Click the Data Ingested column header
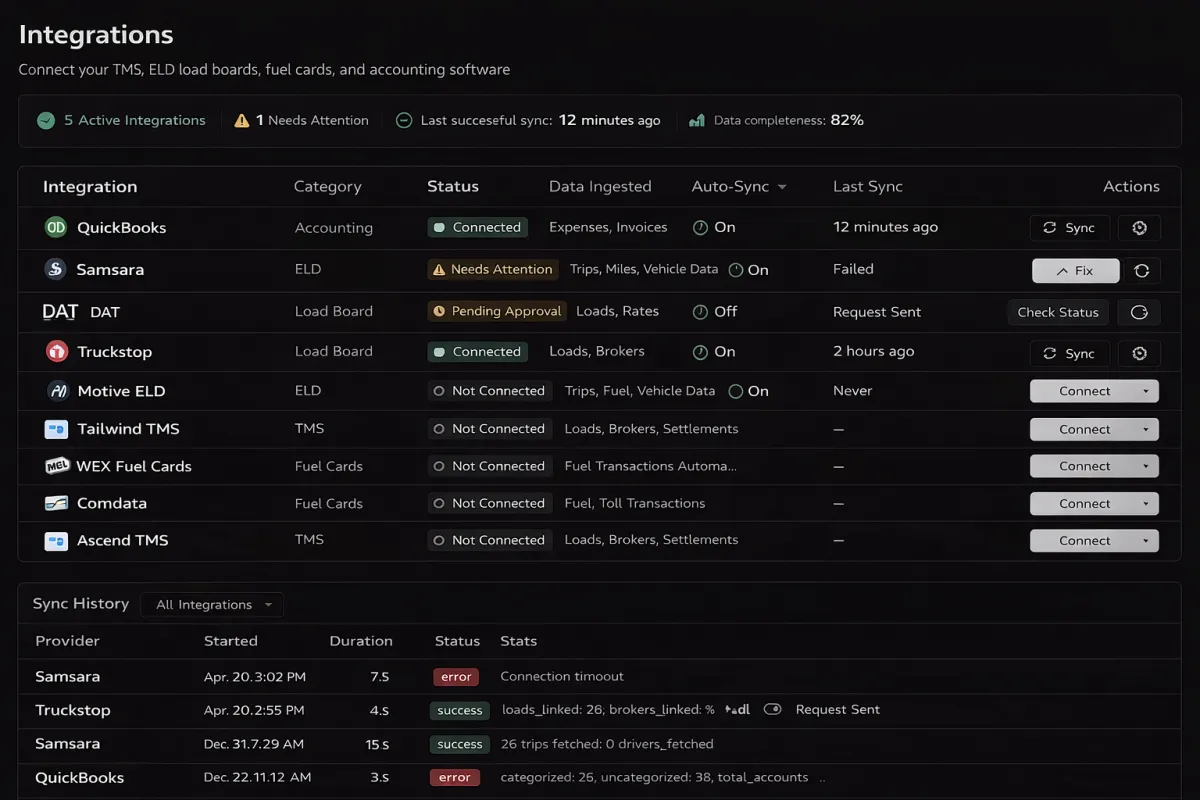Screen dimensions: 1200x800 (x=600, y=187)
